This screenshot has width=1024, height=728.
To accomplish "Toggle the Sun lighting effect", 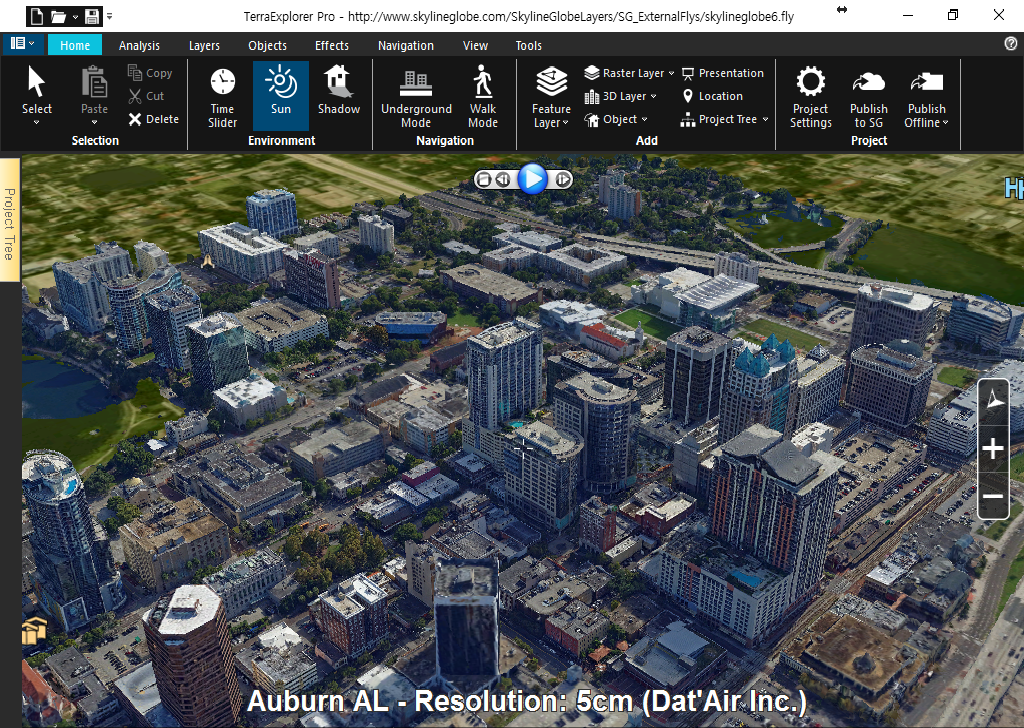I will 281,95.
